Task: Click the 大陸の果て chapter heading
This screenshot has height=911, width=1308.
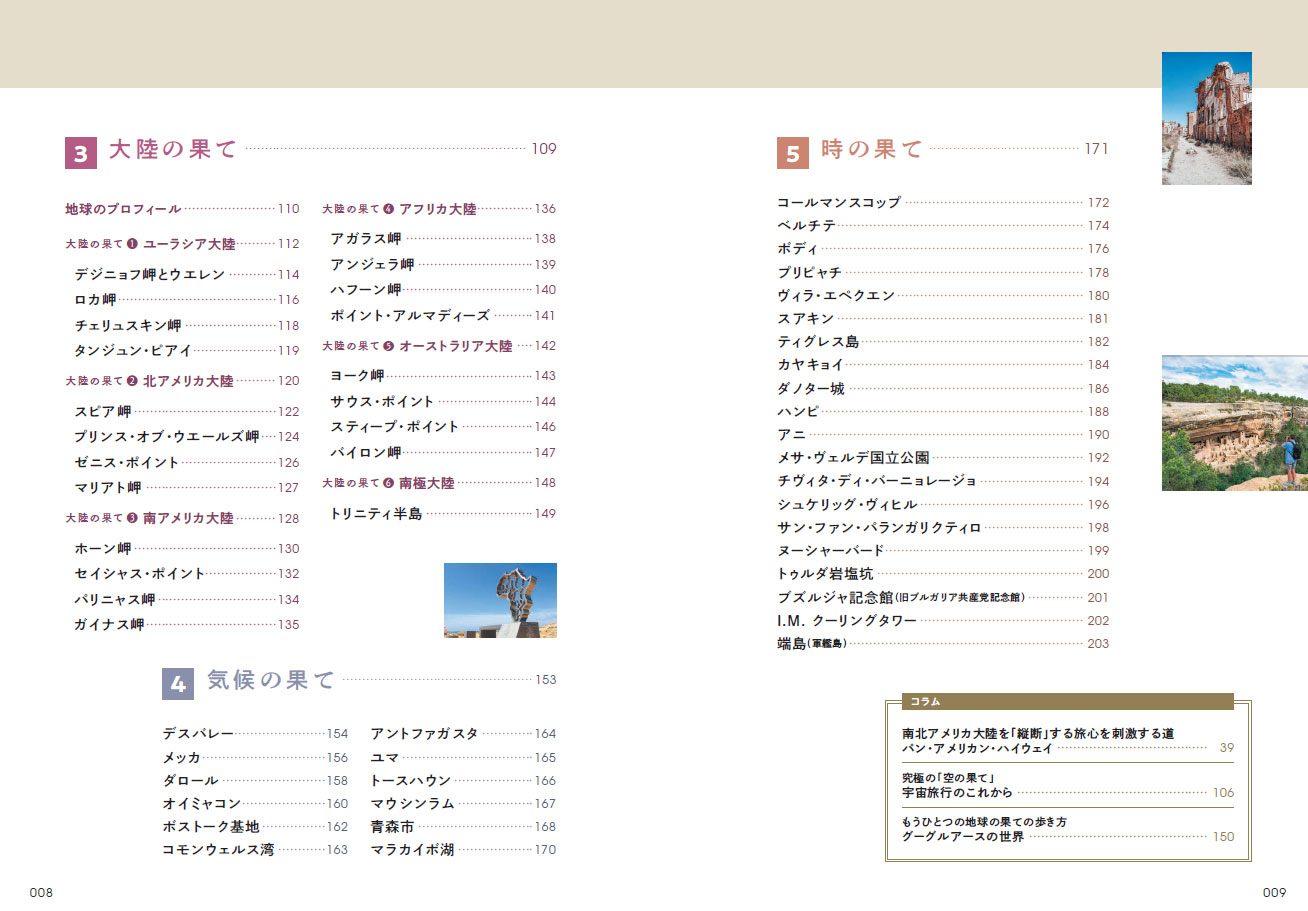Action: click(x=173, y=150)
